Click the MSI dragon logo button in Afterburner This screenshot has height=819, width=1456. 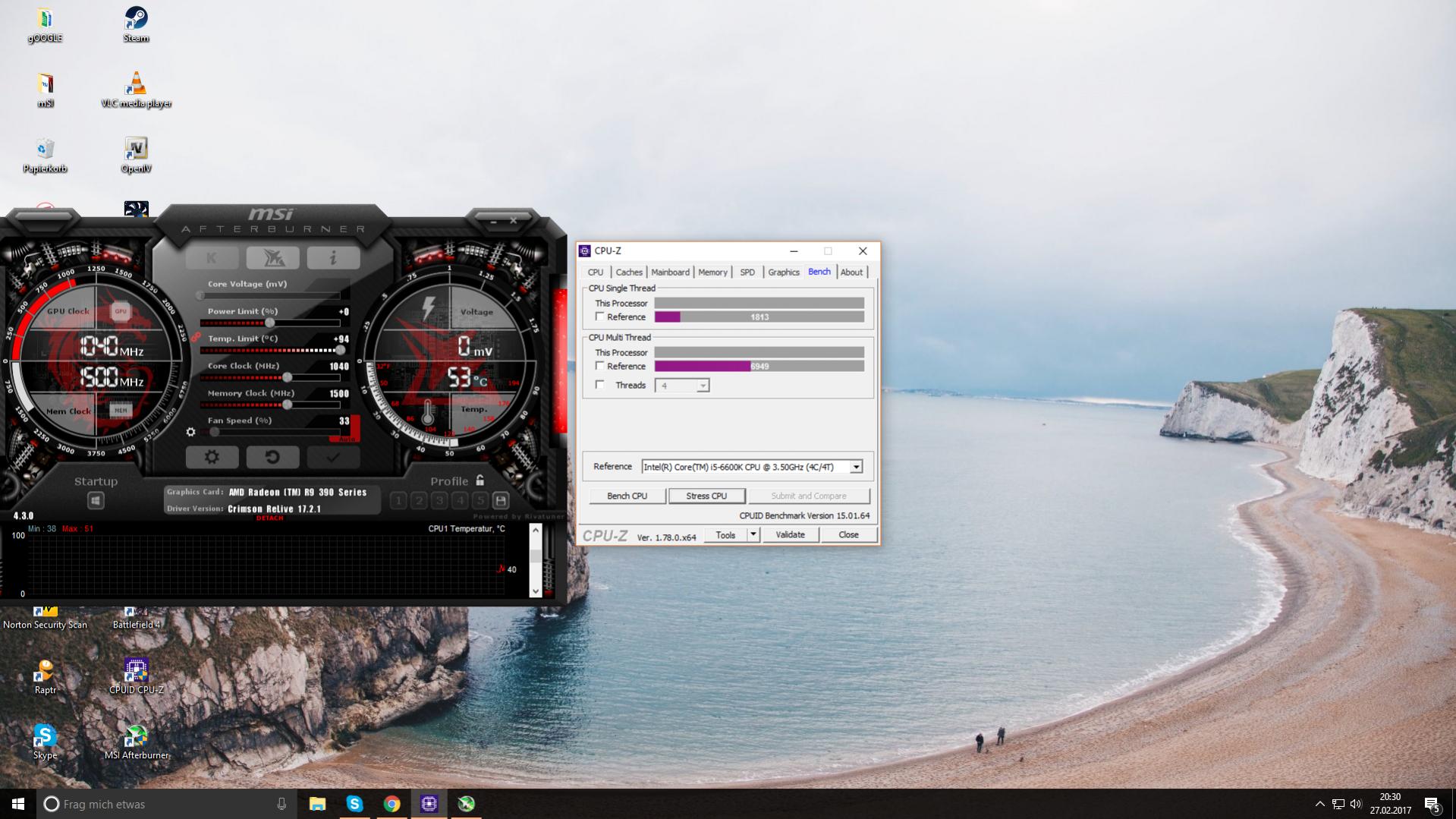[x=272, y=258]
